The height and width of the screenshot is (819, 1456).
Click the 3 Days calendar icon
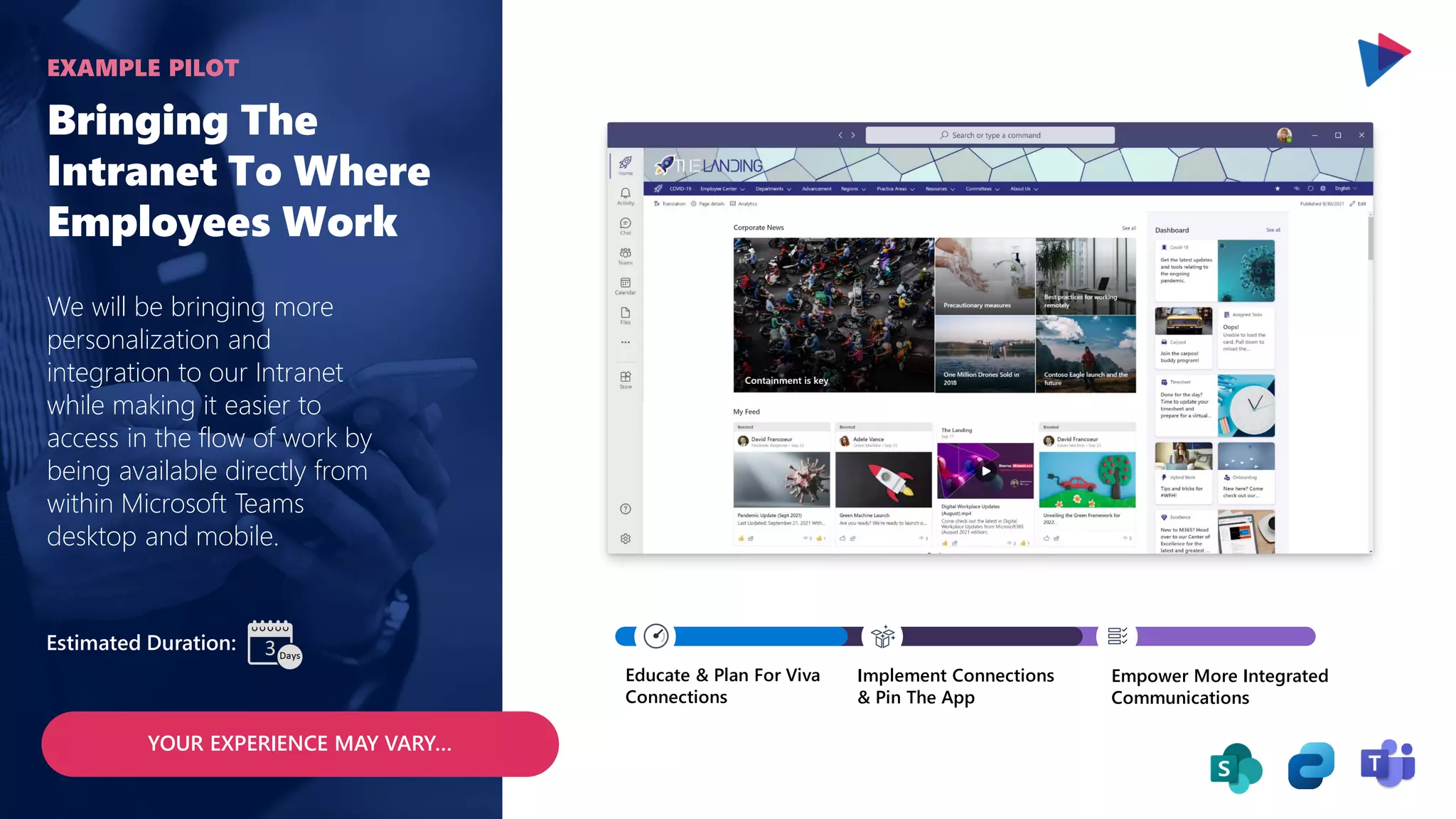(274, 644)
